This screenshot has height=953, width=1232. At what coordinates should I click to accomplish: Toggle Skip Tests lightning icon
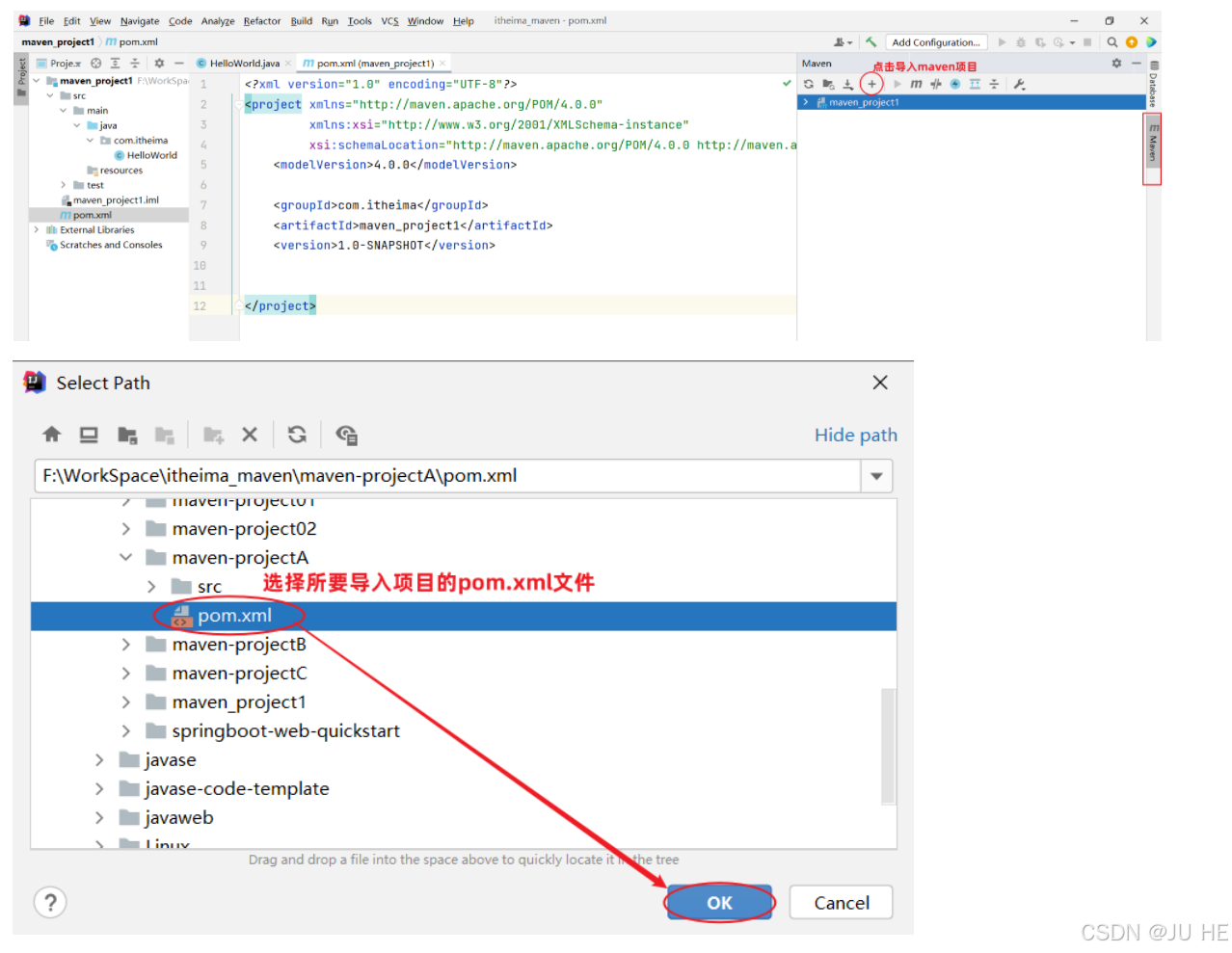[x=955, y=84]
